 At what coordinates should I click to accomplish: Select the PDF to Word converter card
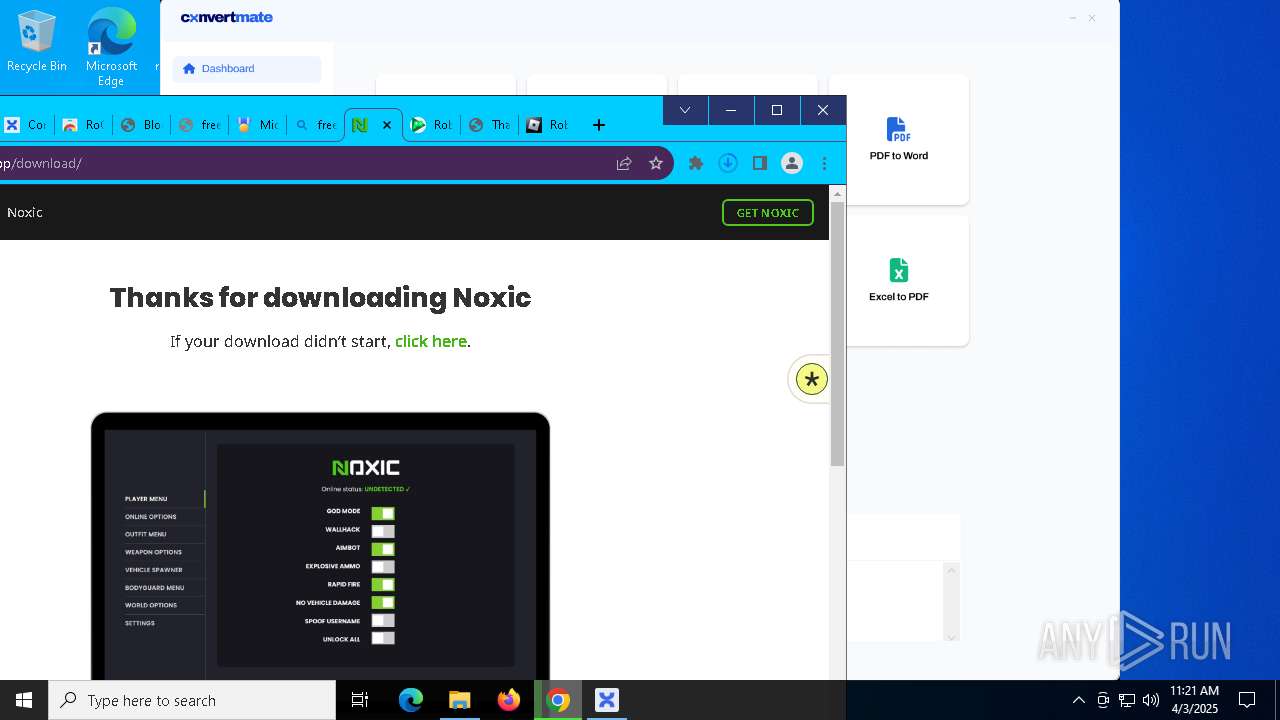pos(898,139)
